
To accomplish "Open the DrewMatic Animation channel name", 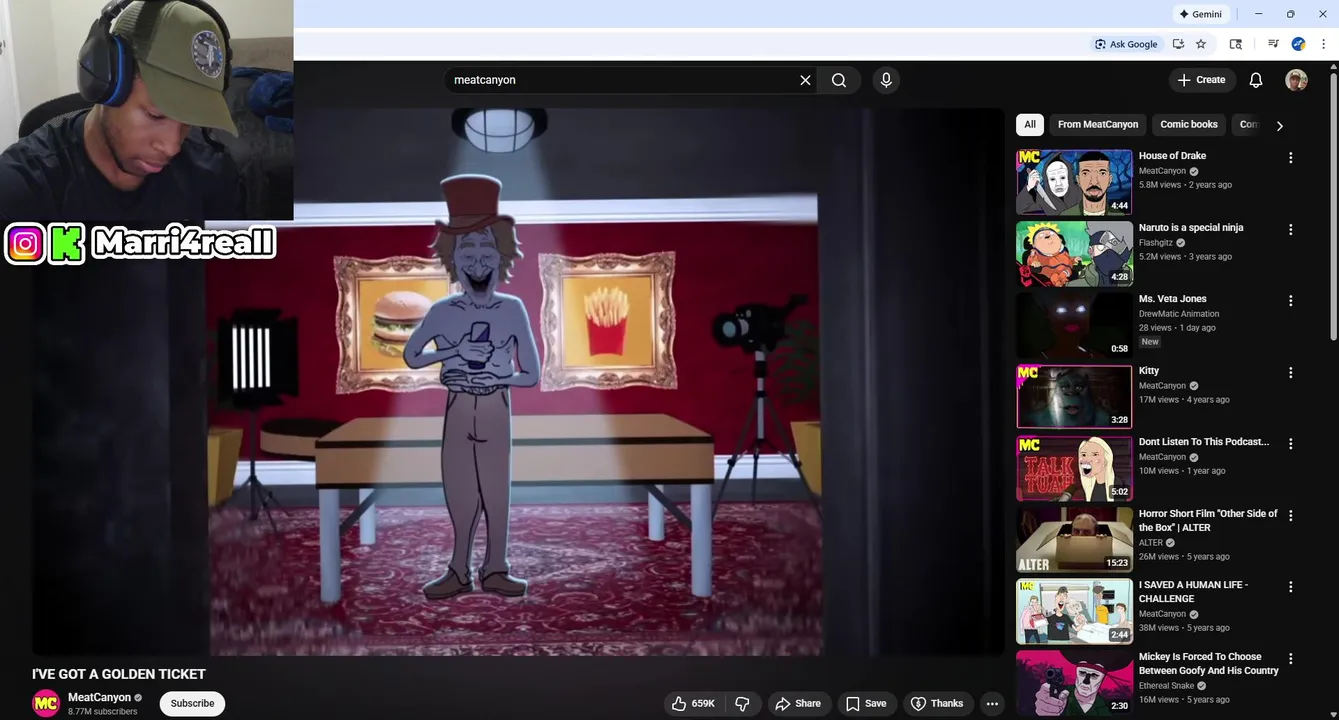I will click(x=1179, y=314).
